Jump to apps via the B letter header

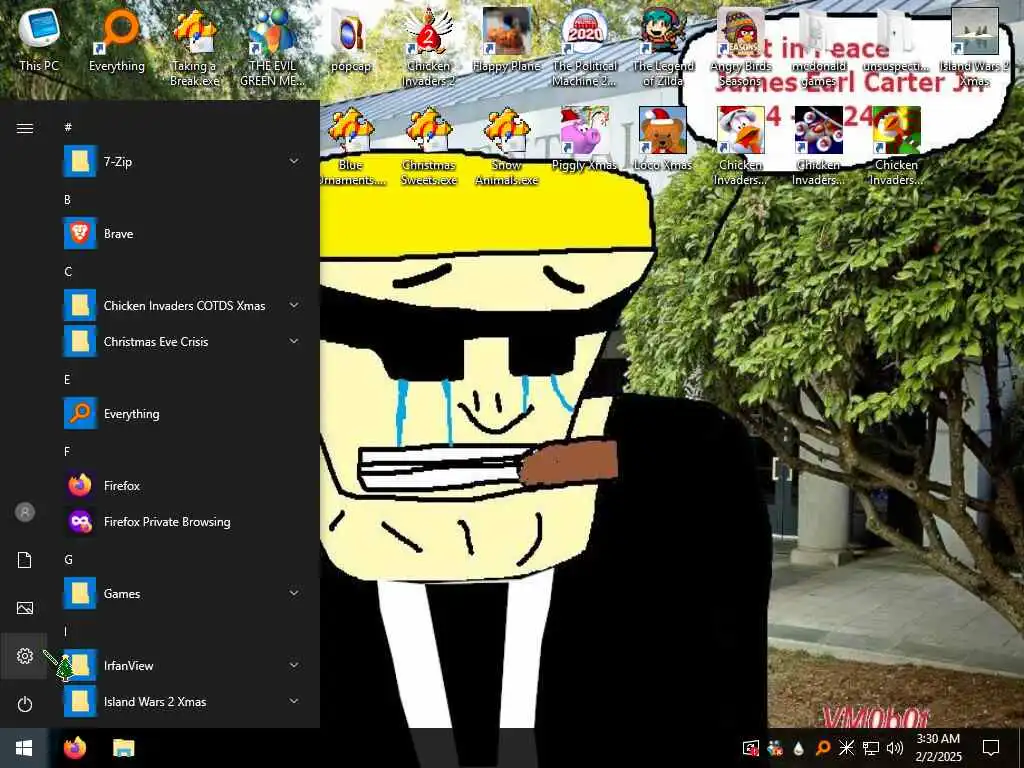pos(67,199)
